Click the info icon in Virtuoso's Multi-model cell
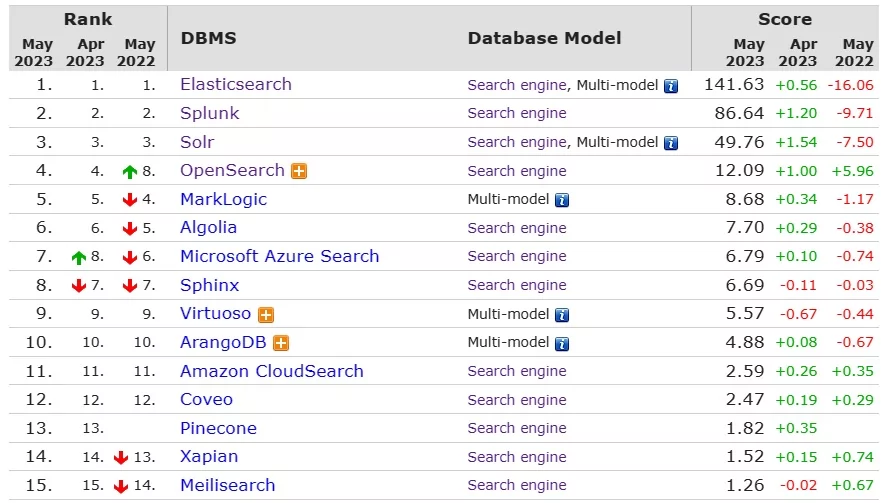This screenshot has height=503, width=889. [x=562, y=315]
